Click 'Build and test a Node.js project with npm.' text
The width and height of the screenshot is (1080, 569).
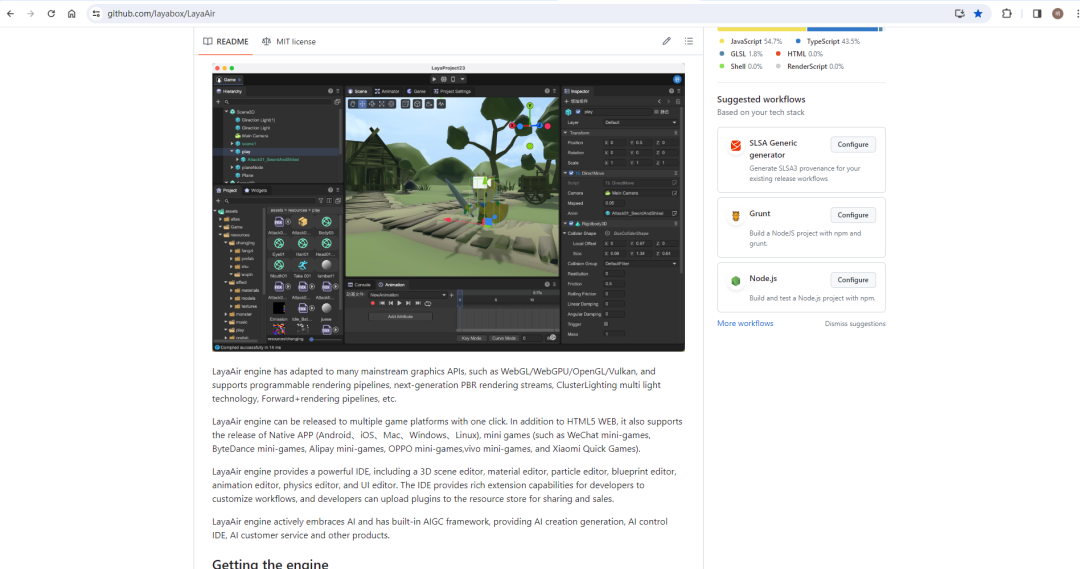pos(813,298)
